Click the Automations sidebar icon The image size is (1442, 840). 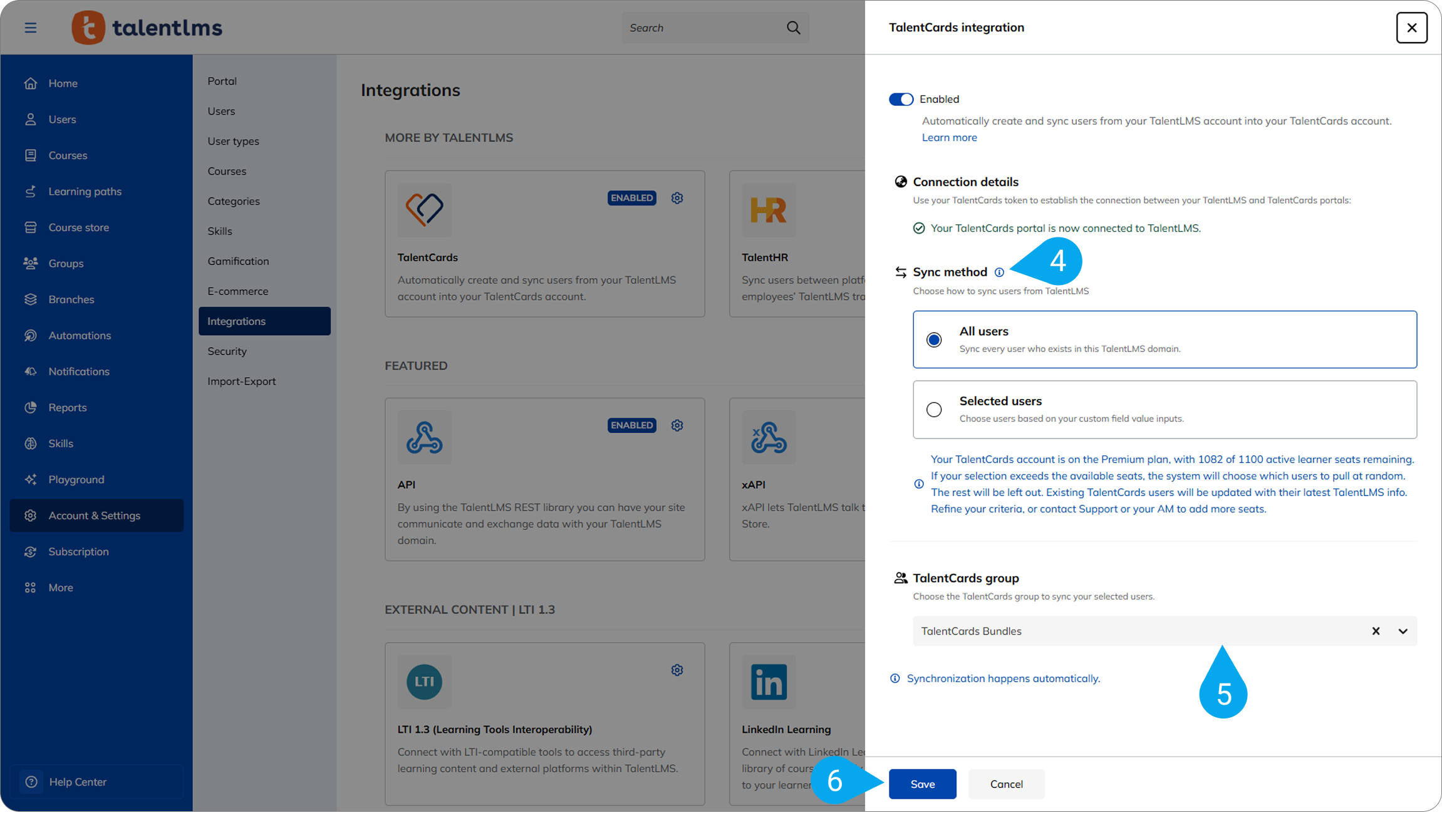pyautogui.click(x=31, y=336)
